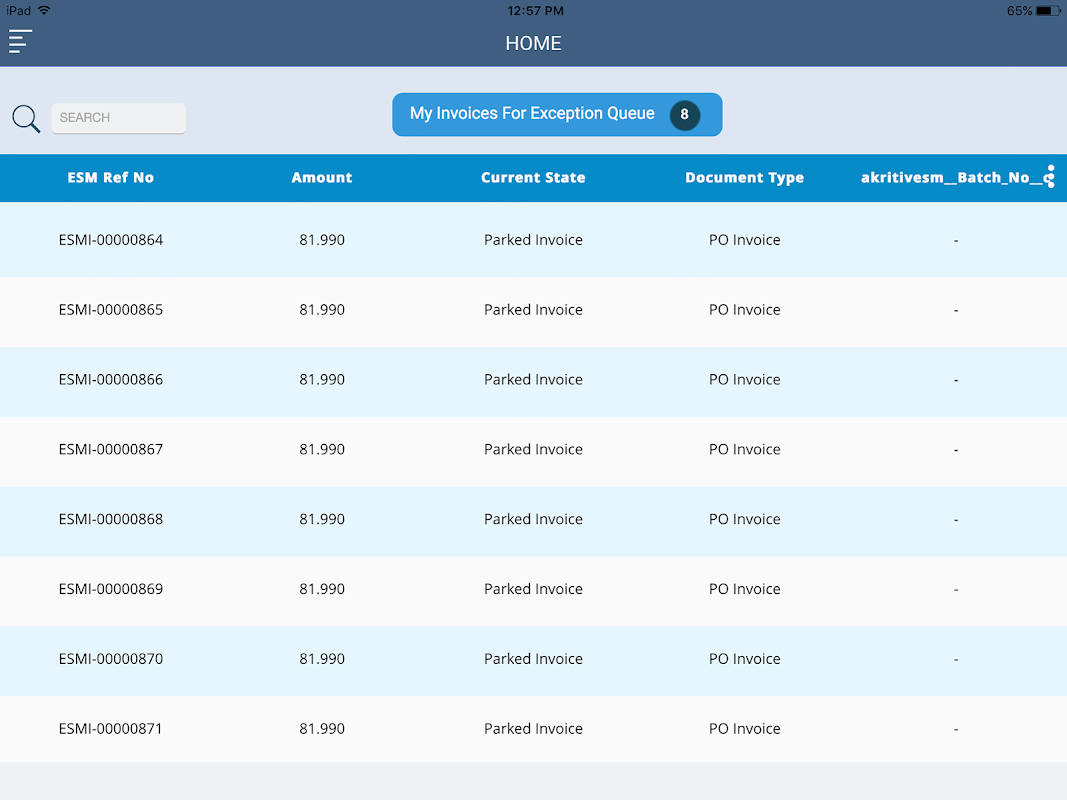Open invoice ESMI-00000868
The width and height of the screenshot is (1067, 800).
coord(111,520)
